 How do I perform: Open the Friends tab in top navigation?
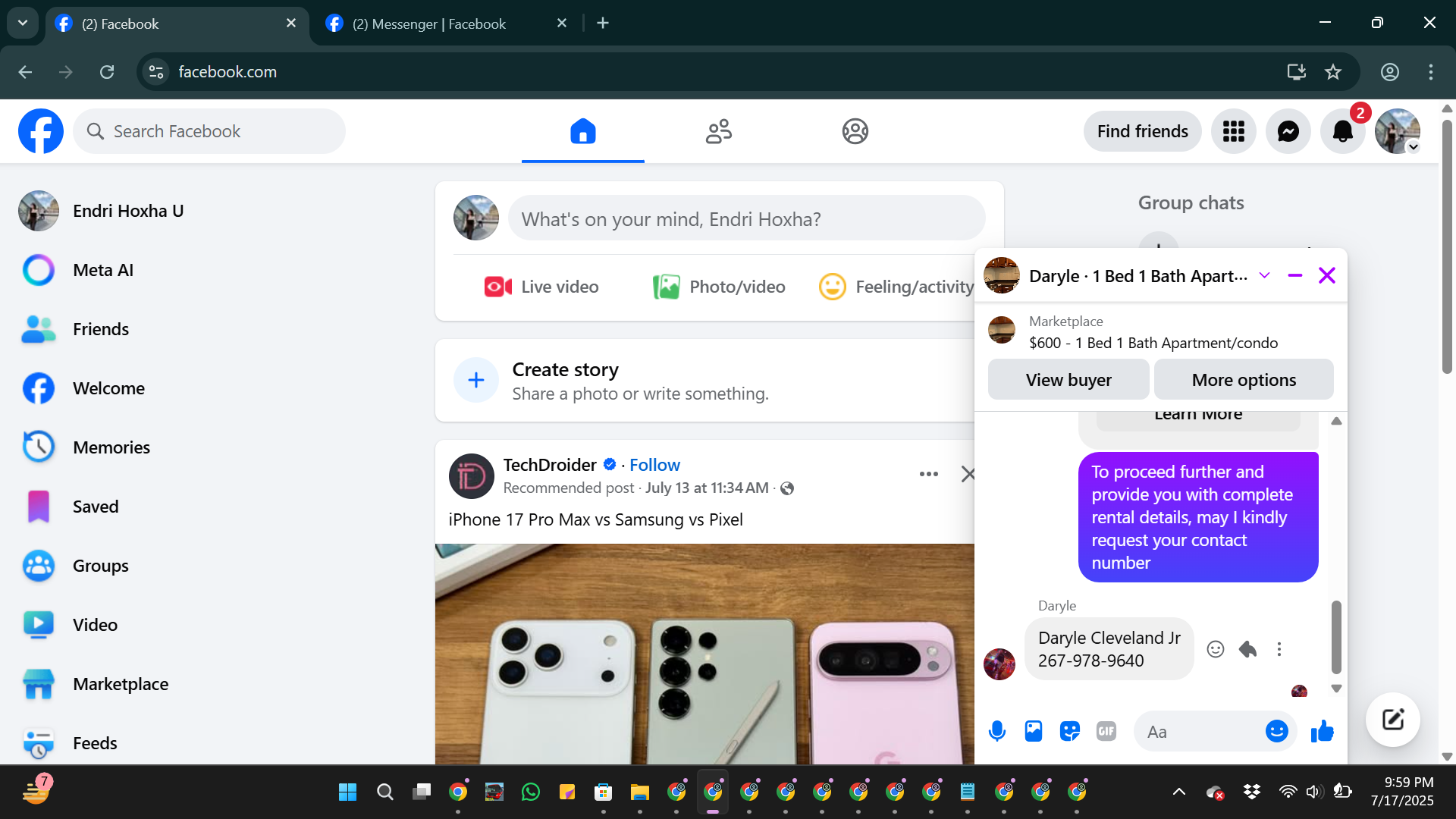719,131
